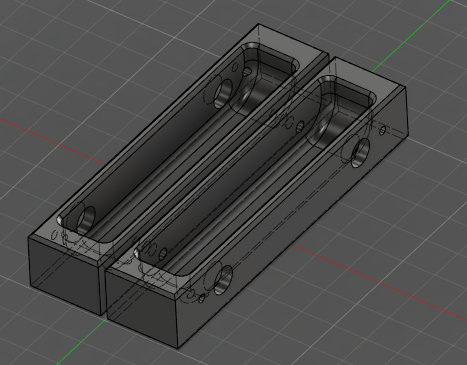Click the red X axis line
The image size is (467, 365).
379,282
